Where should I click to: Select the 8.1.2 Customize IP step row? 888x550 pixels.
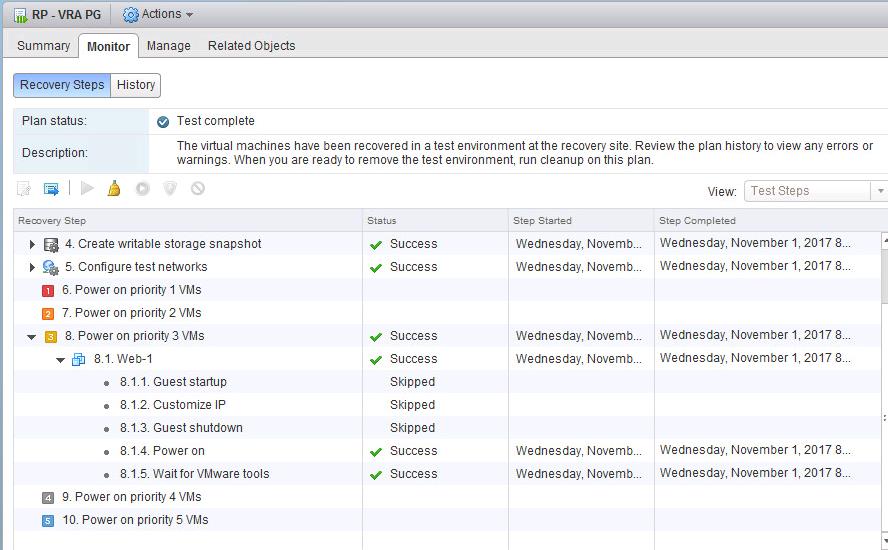tap(447, 405)
